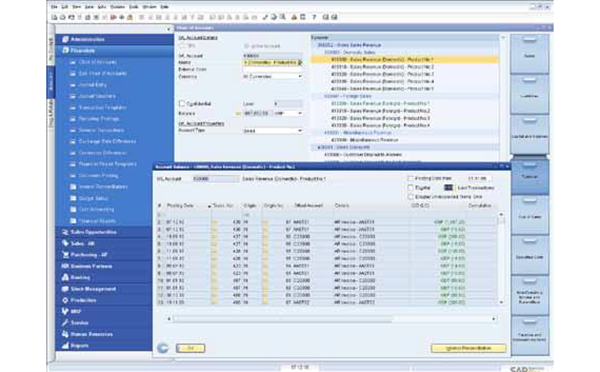Open the Window menu

point(149,7)
